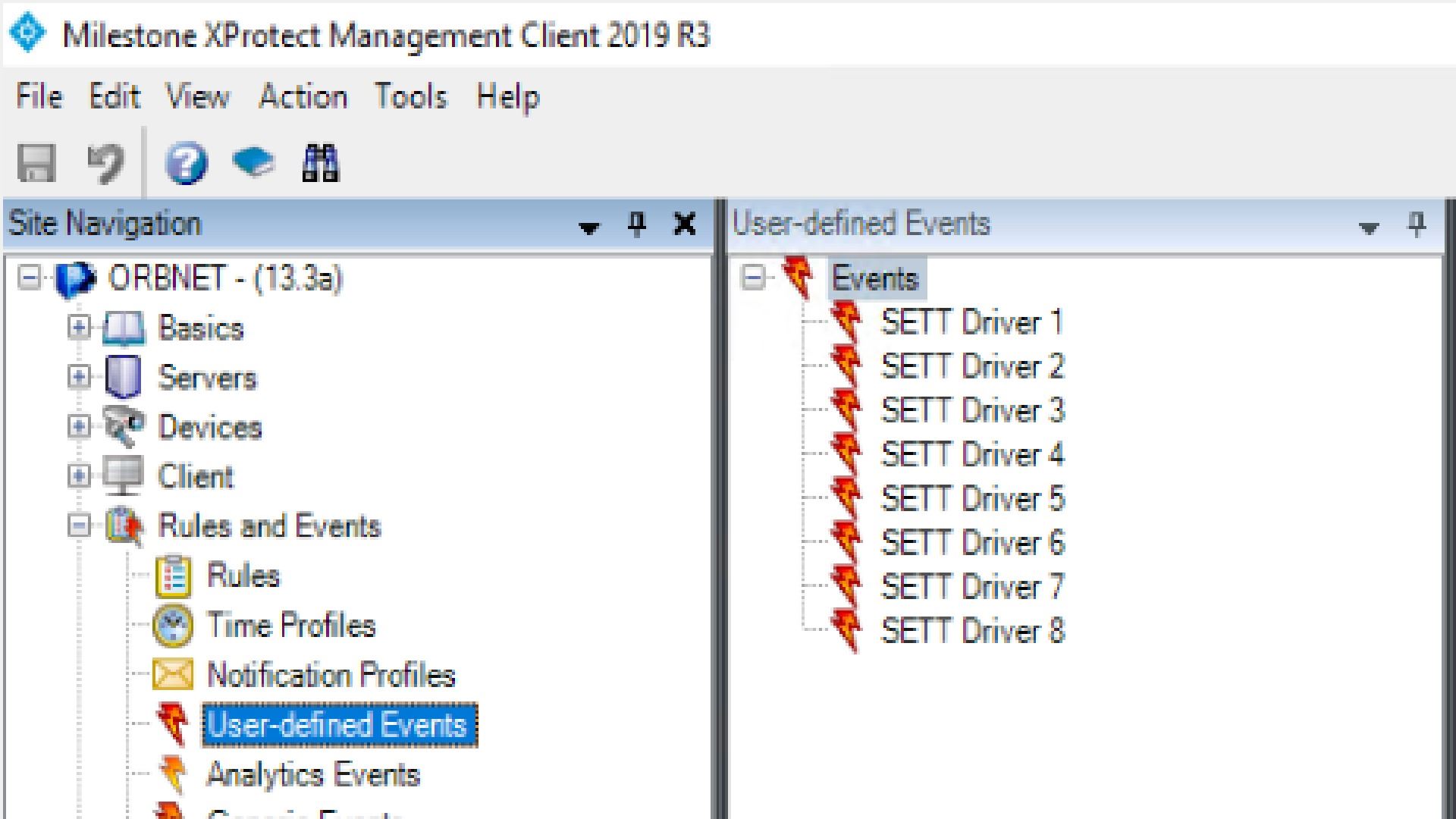Click the Rules and Events icon
Viewport: 1456px width, 819px height.
click(124, 526)
